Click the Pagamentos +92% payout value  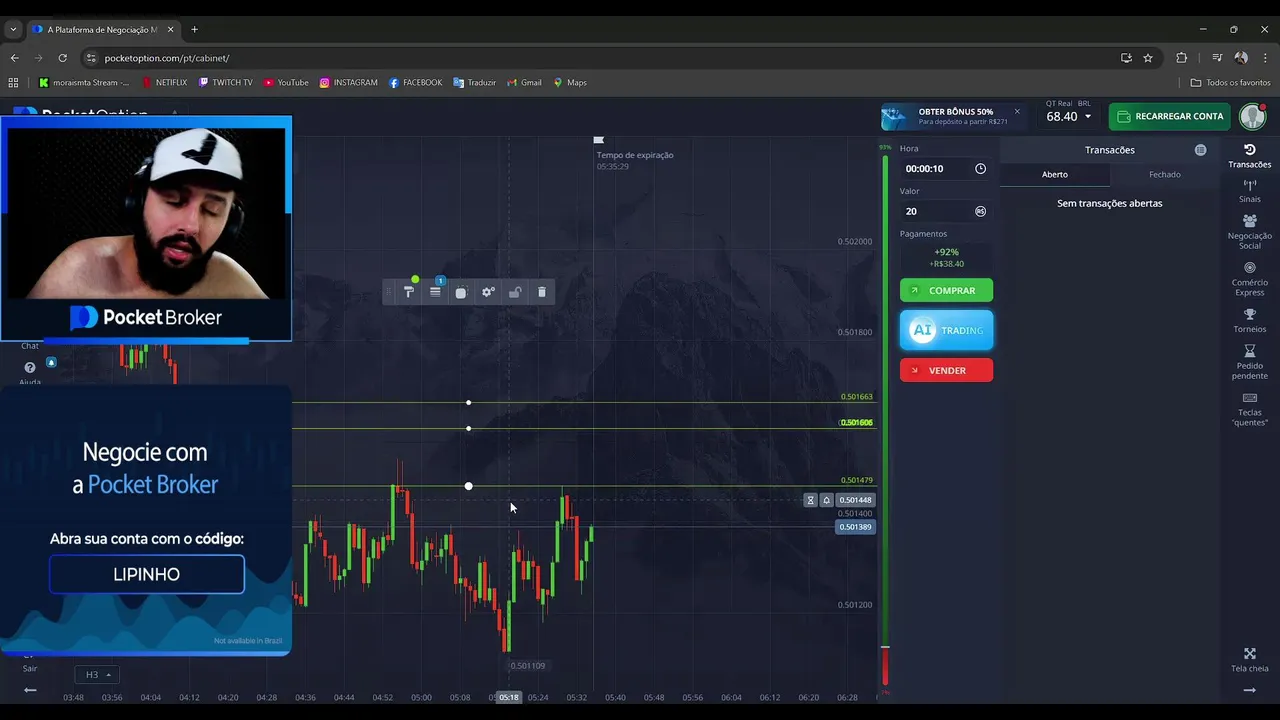(x=946, y=253)
